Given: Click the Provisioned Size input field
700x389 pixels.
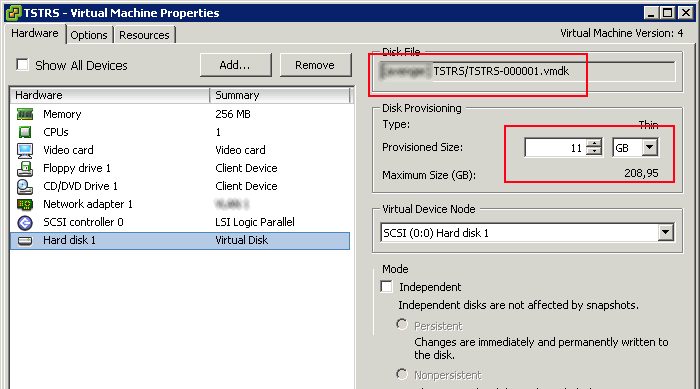Looking at the screenshot, I should [x=555, y=147].
